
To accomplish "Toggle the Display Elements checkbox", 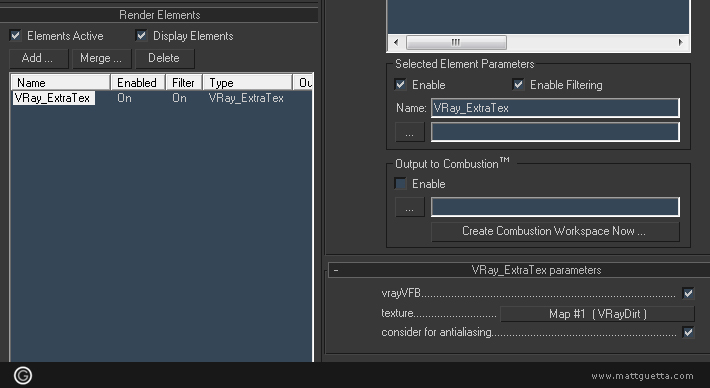I will (141, 35).
